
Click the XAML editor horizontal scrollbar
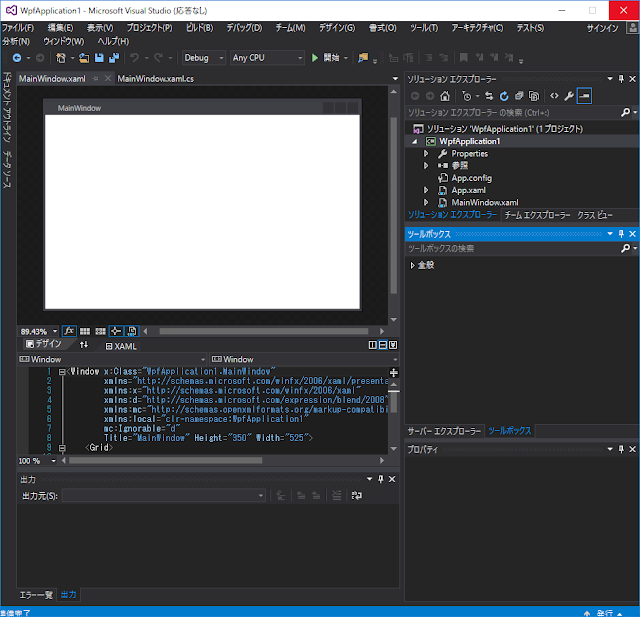coord(165,461)
